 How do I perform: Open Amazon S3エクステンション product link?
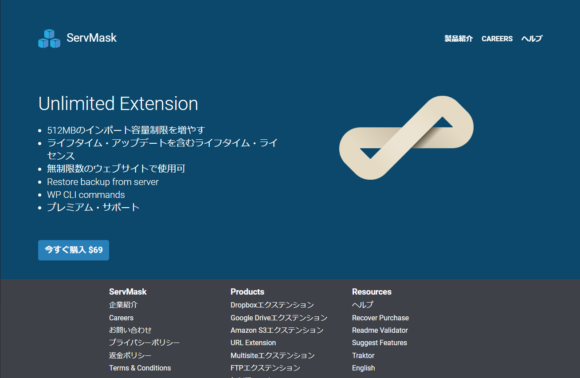coord(277,330)
